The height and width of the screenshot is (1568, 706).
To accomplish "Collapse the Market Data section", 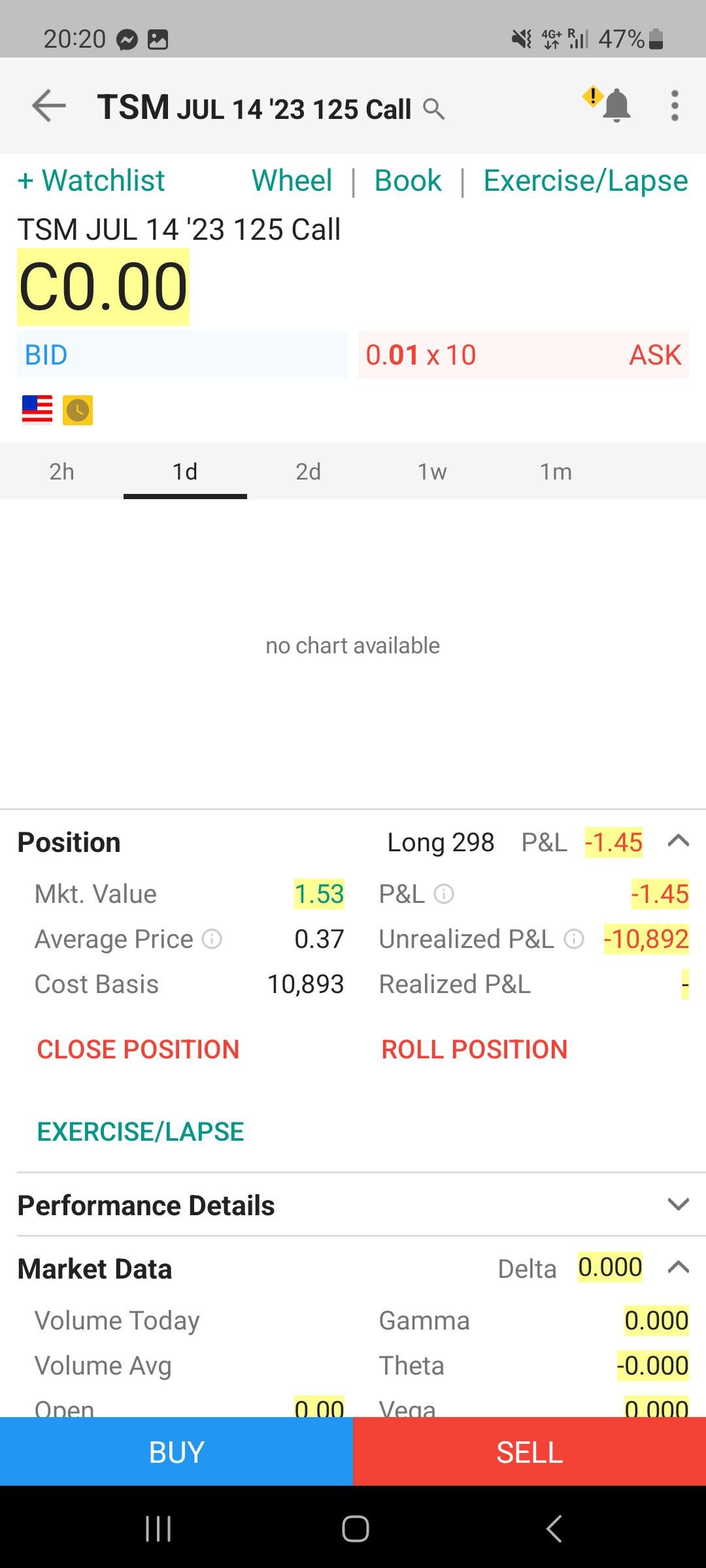I will click(x=679, y=1267).
